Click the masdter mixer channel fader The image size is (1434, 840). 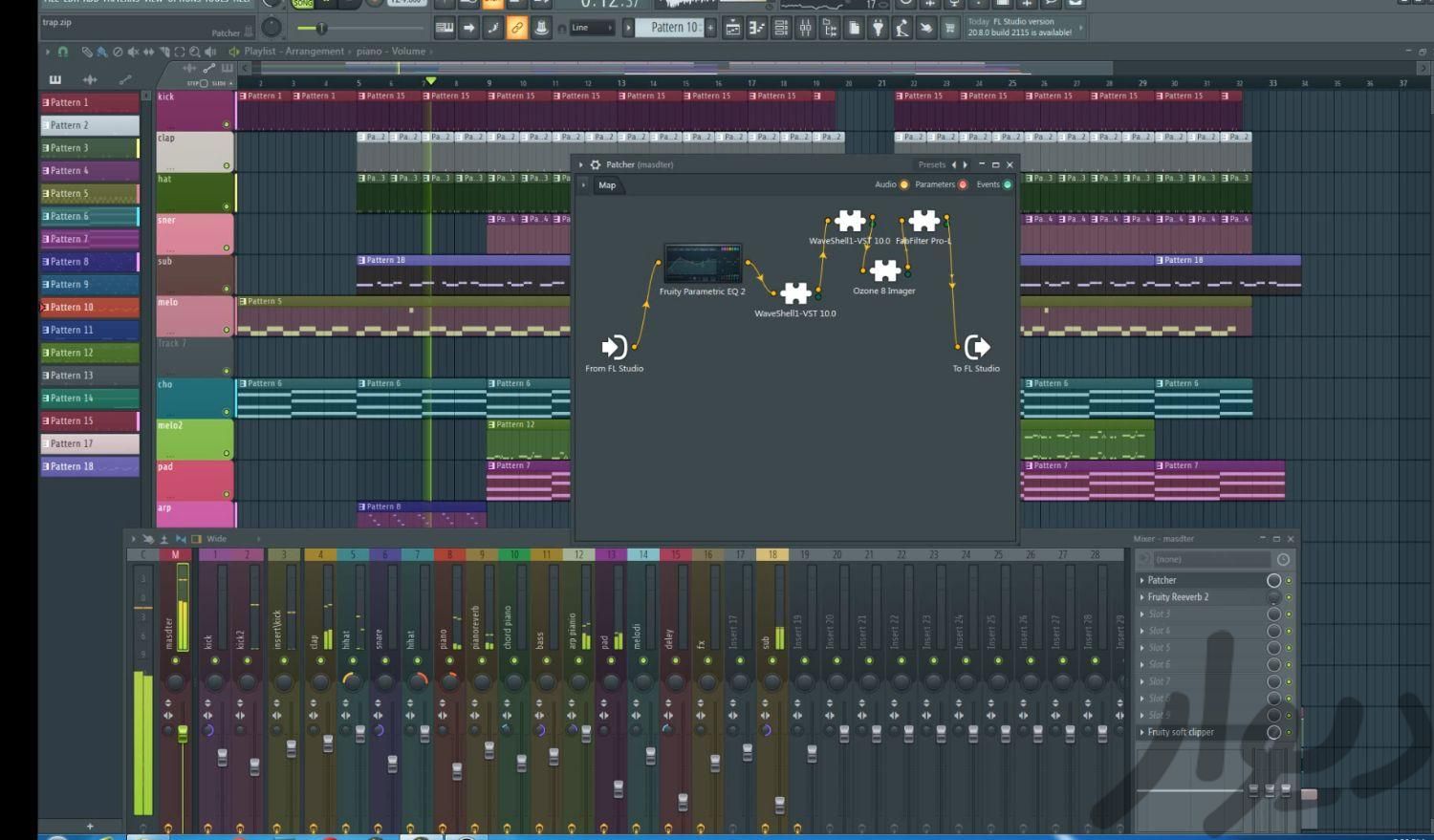click(183, 734)
